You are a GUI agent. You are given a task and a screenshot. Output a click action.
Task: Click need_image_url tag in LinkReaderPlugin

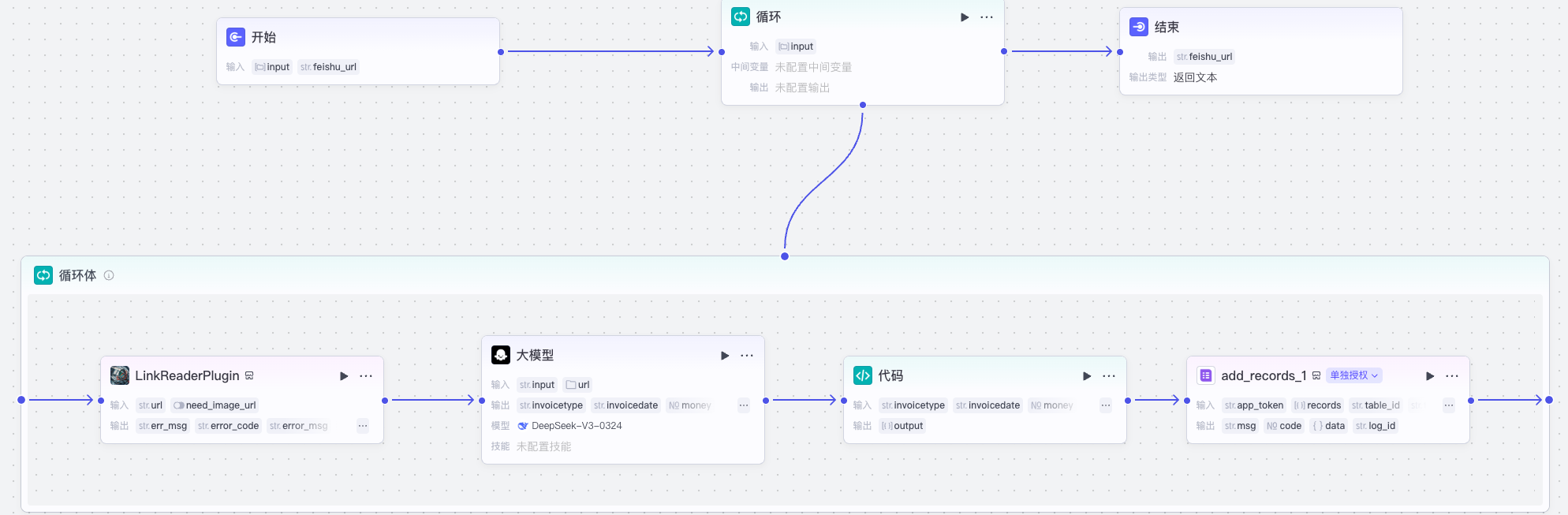pos(215,405)
